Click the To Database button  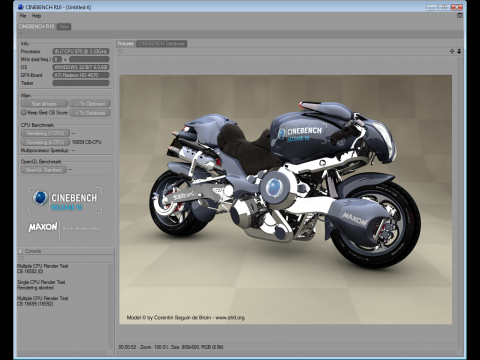[x=90, y=113]
